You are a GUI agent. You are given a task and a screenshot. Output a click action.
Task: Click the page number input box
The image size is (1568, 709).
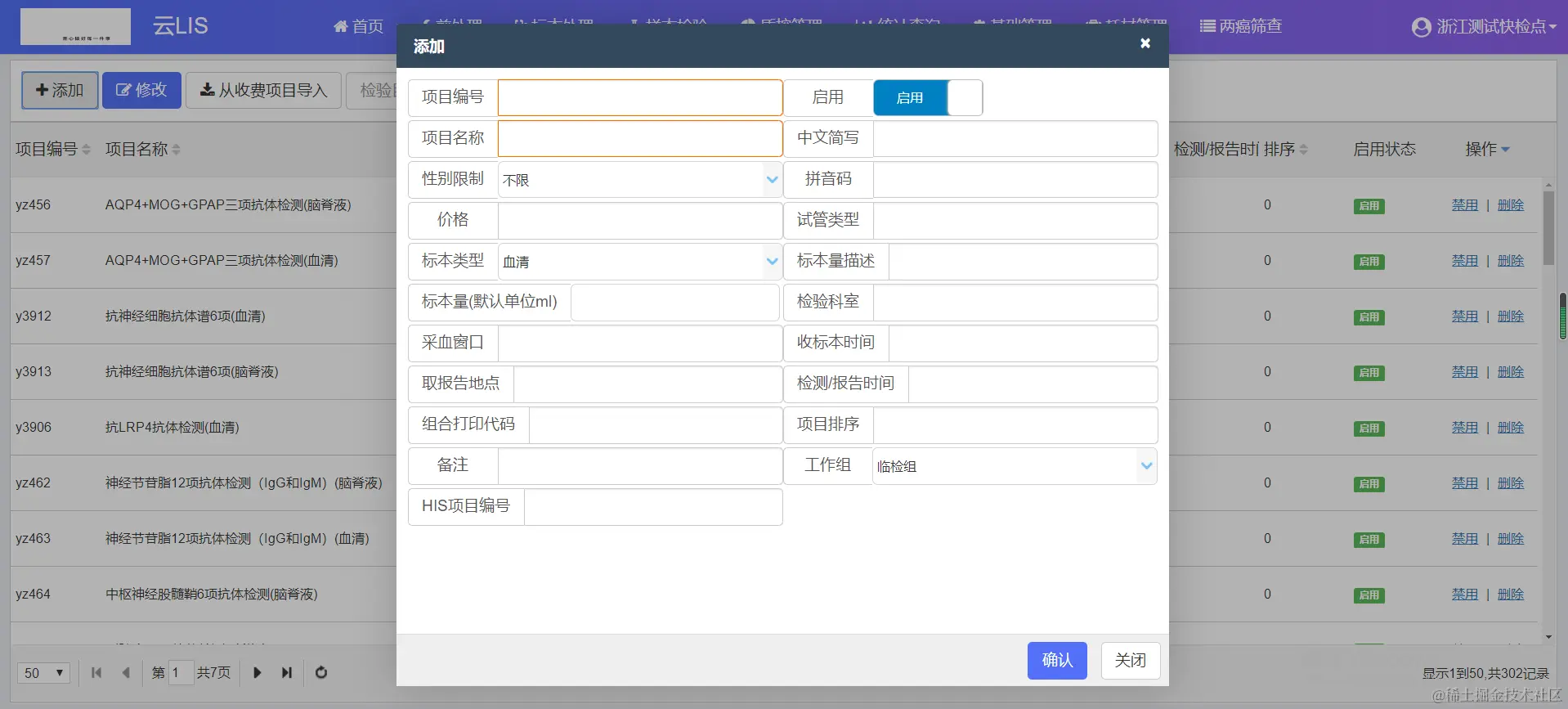tap(181, 672)
